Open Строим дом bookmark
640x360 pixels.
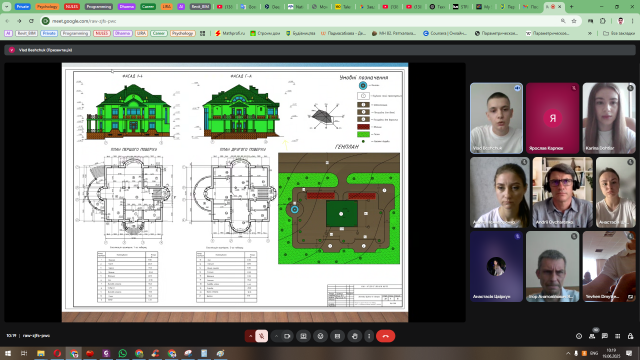[x=265, y=33]
